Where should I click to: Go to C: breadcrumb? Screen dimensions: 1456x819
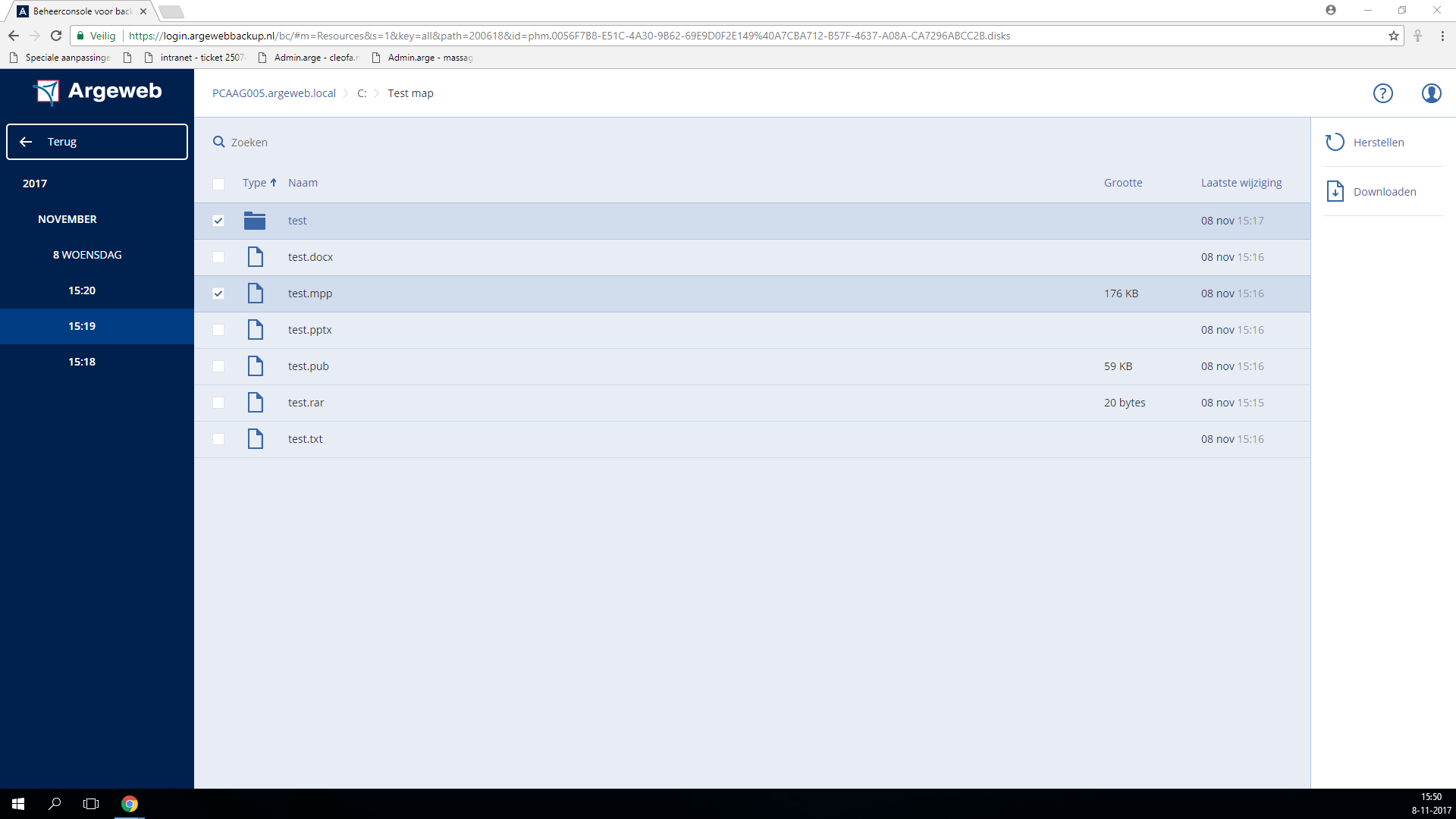tap(362, 93)
